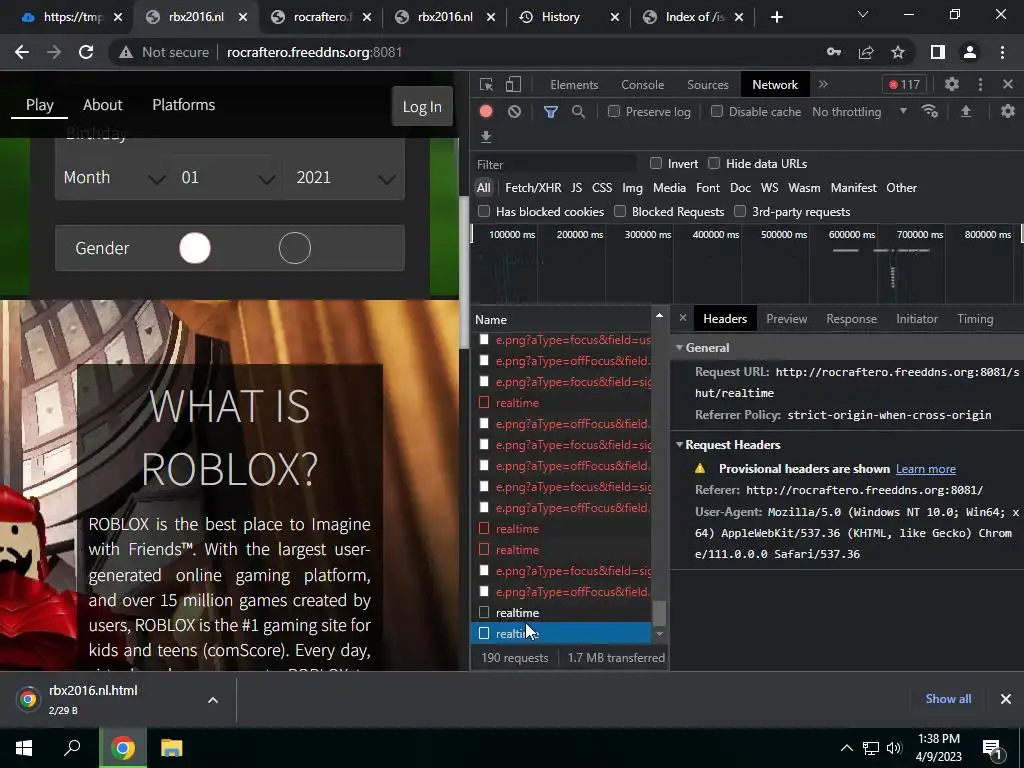This screenshot has height=768, width=1024.
Task: Open the birthday day 01 dropdown
Action: click(x=227, y=178)
